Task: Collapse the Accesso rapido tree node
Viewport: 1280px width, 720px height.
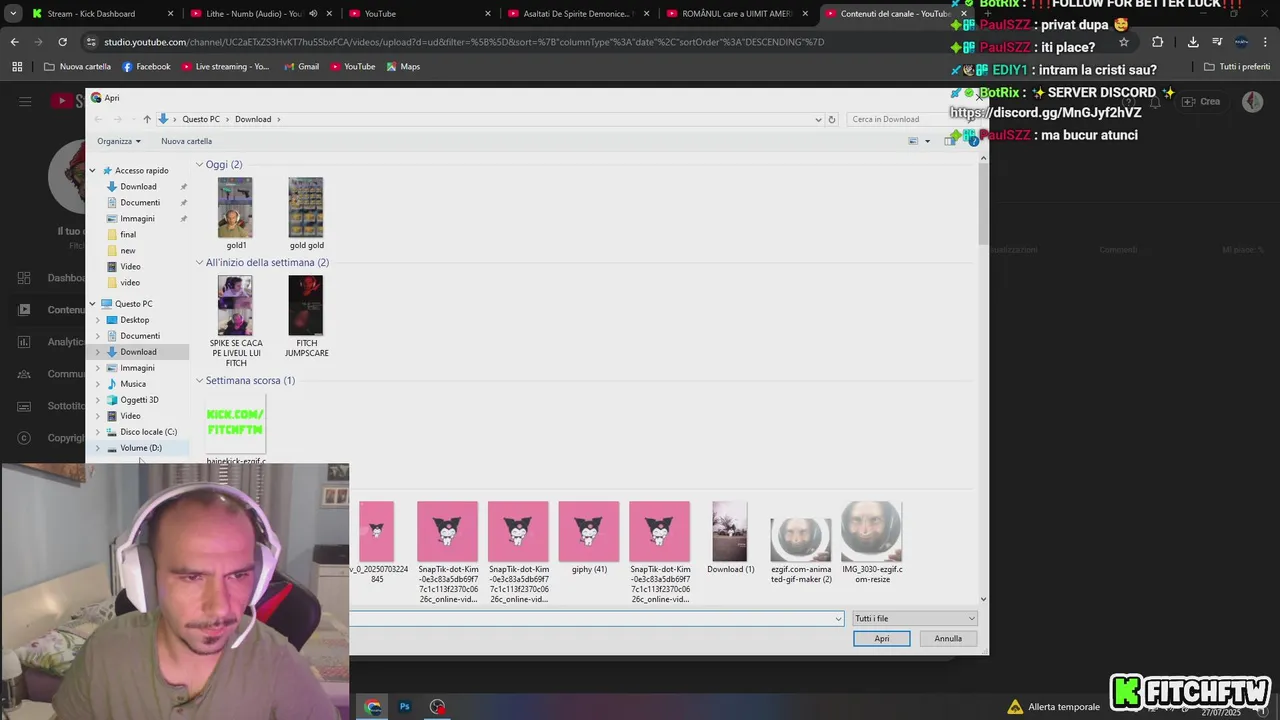Action: (93, 170)
